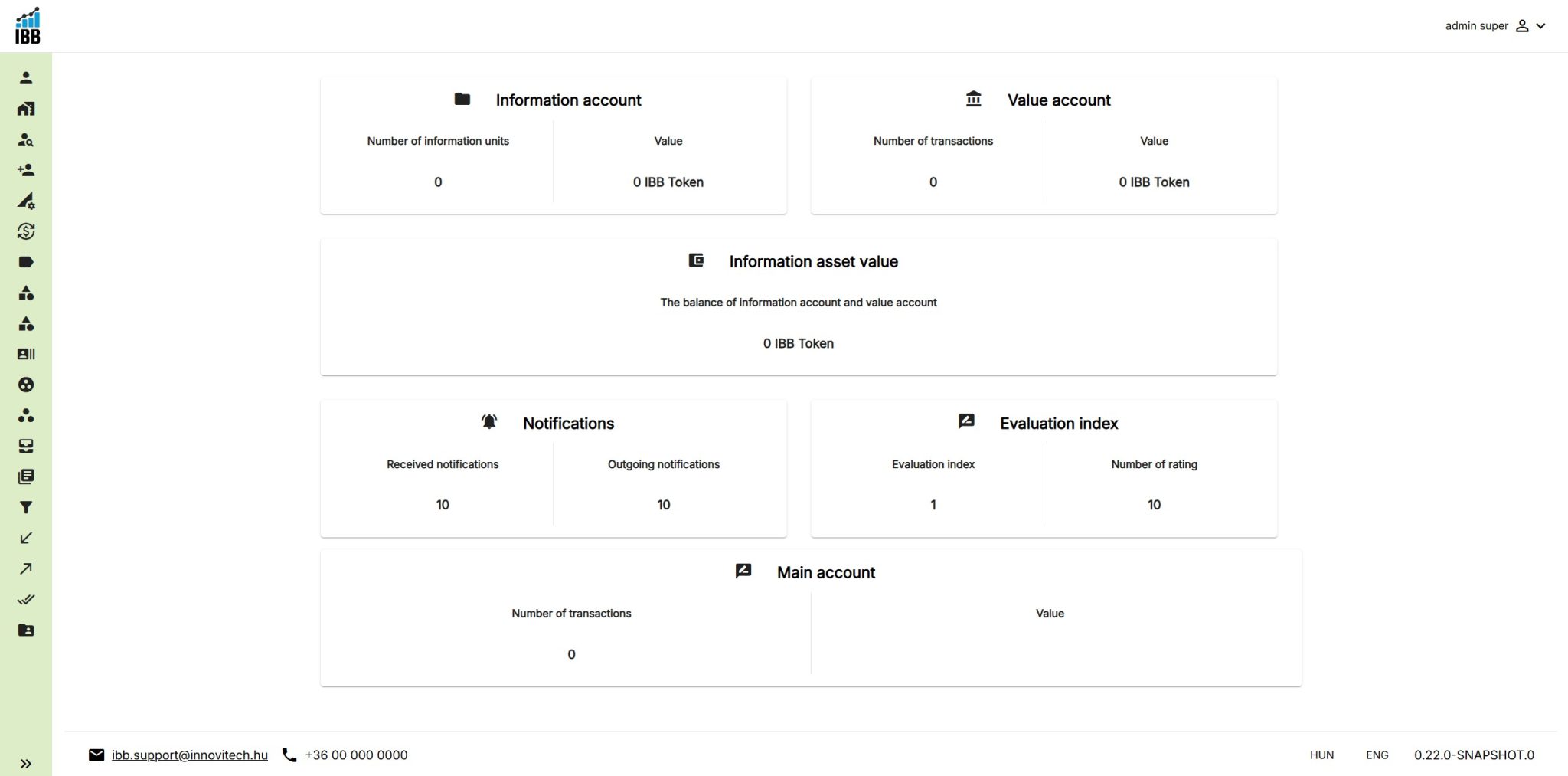Open the admin super user dropdown

(x=1495, y=26)
